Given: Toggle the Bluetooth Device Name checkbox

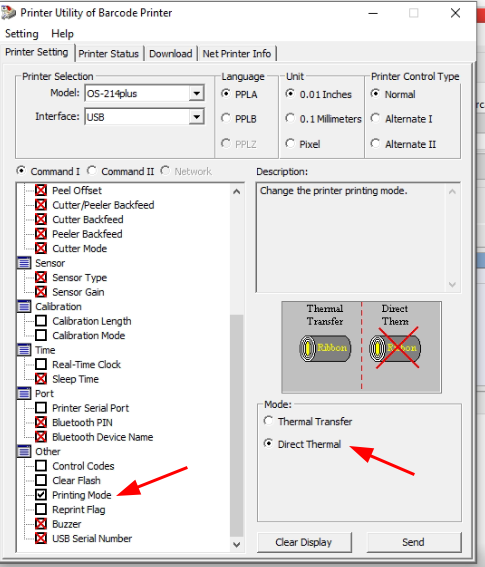Looking at the screenshot, I should 41,437.
